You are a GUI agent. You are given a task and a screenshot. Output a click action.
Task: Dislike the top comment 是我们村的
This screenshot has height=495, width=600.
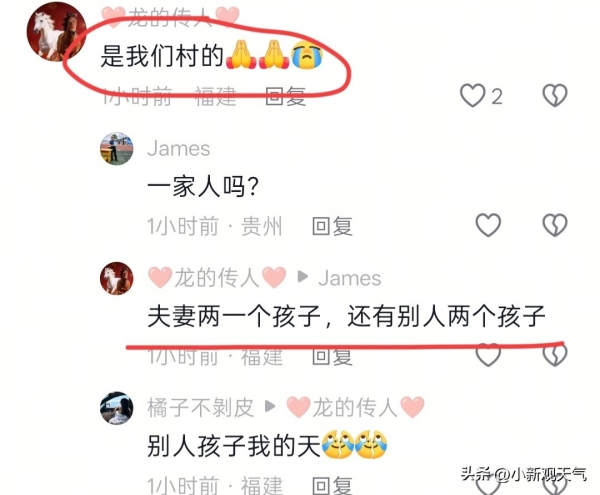click(555, 96)
